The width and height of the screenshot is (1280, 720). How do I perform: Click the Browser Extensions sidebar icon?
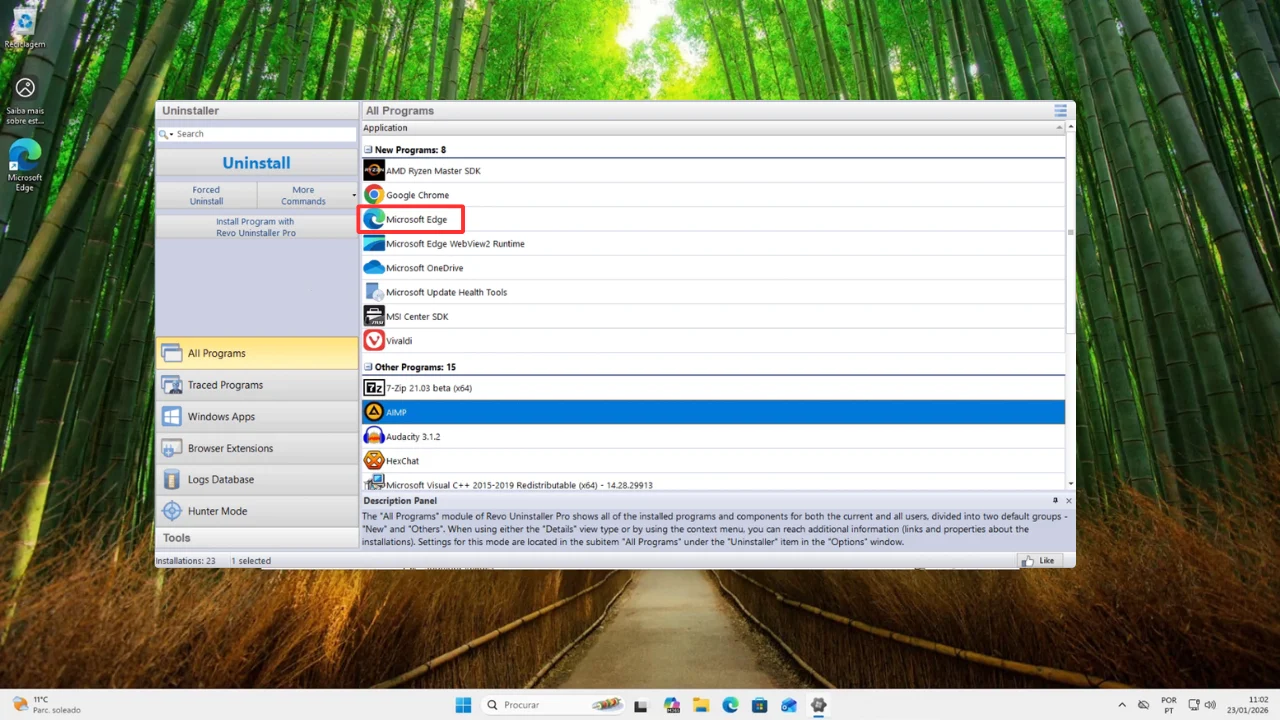click(172, 448)
